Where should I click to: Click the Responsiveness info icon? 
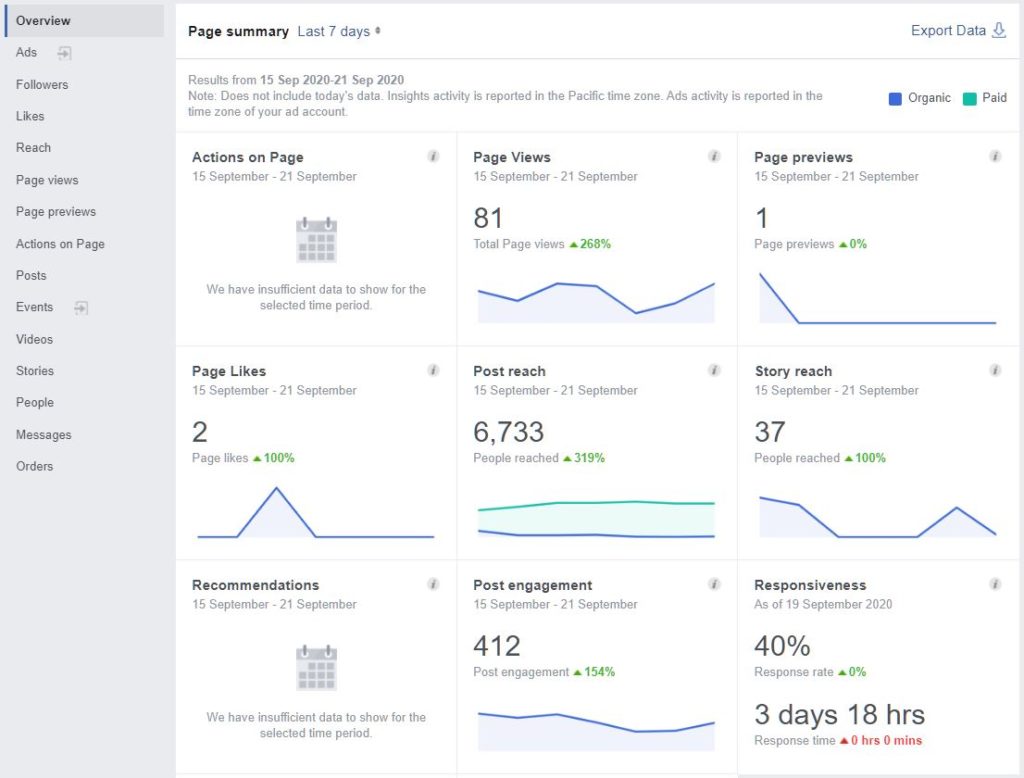click(995, 584)
